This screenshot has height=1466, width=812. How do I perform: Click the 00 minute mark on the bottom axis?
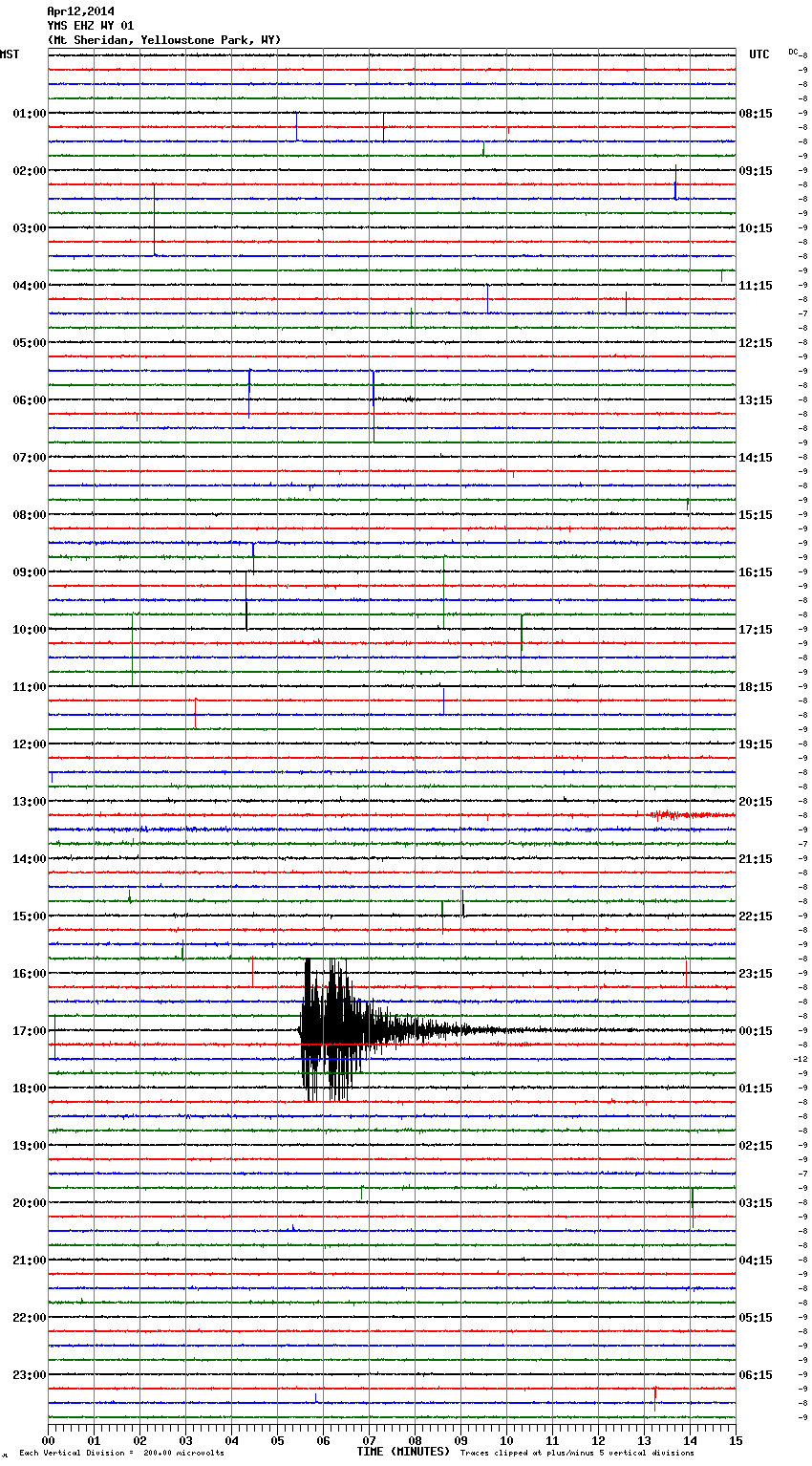pos(48,1440)
